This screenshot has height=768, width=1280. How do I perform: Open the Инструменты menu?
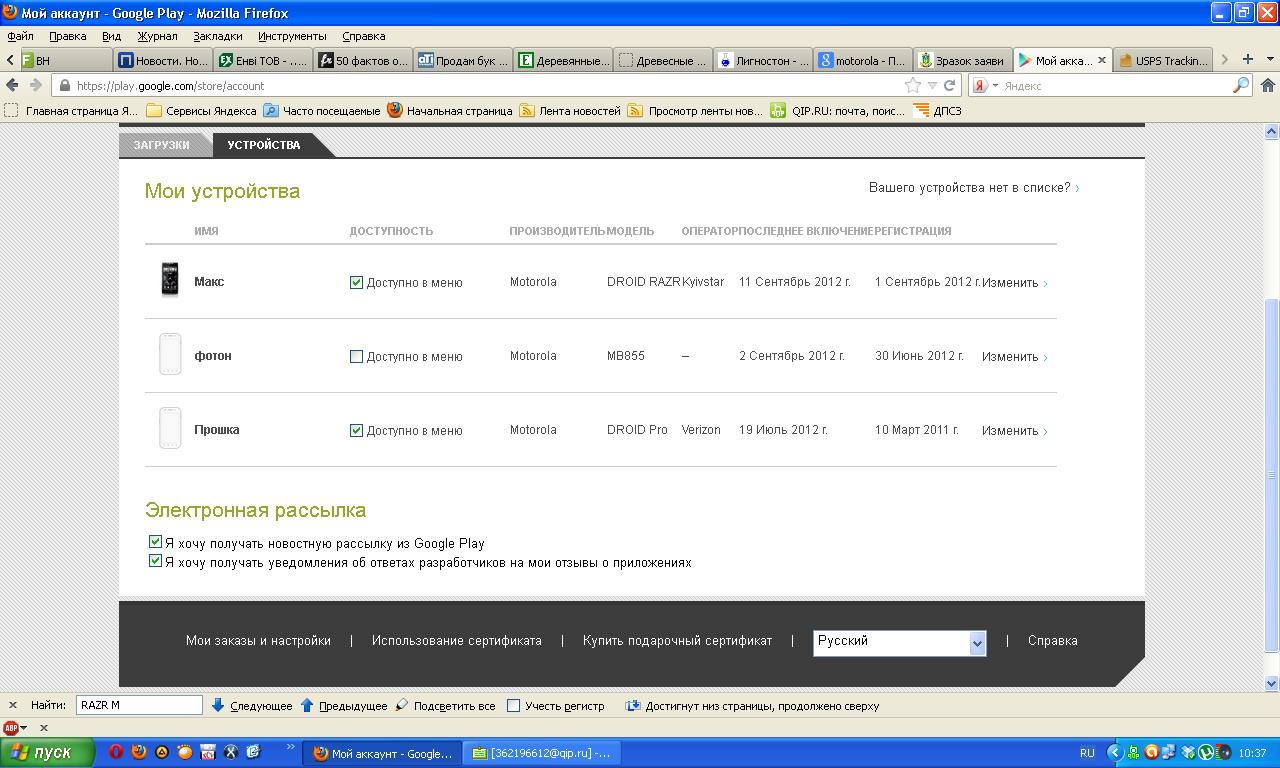click(x=292, y=36)
